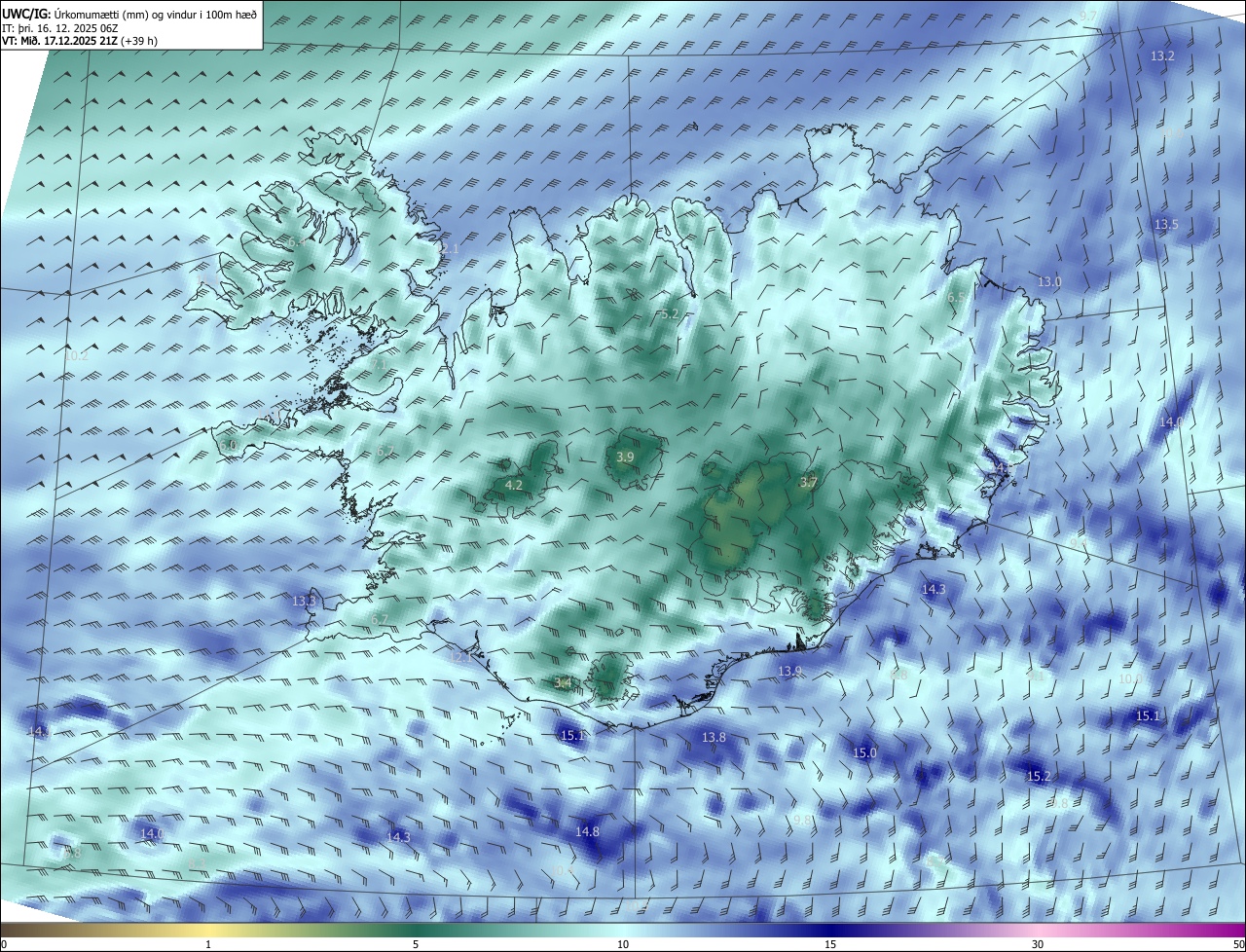Viewport: 1246px width, 952px height.
Task: Click the 15.2 value over the southeast ocean
Action: (x=1039, y=776)
